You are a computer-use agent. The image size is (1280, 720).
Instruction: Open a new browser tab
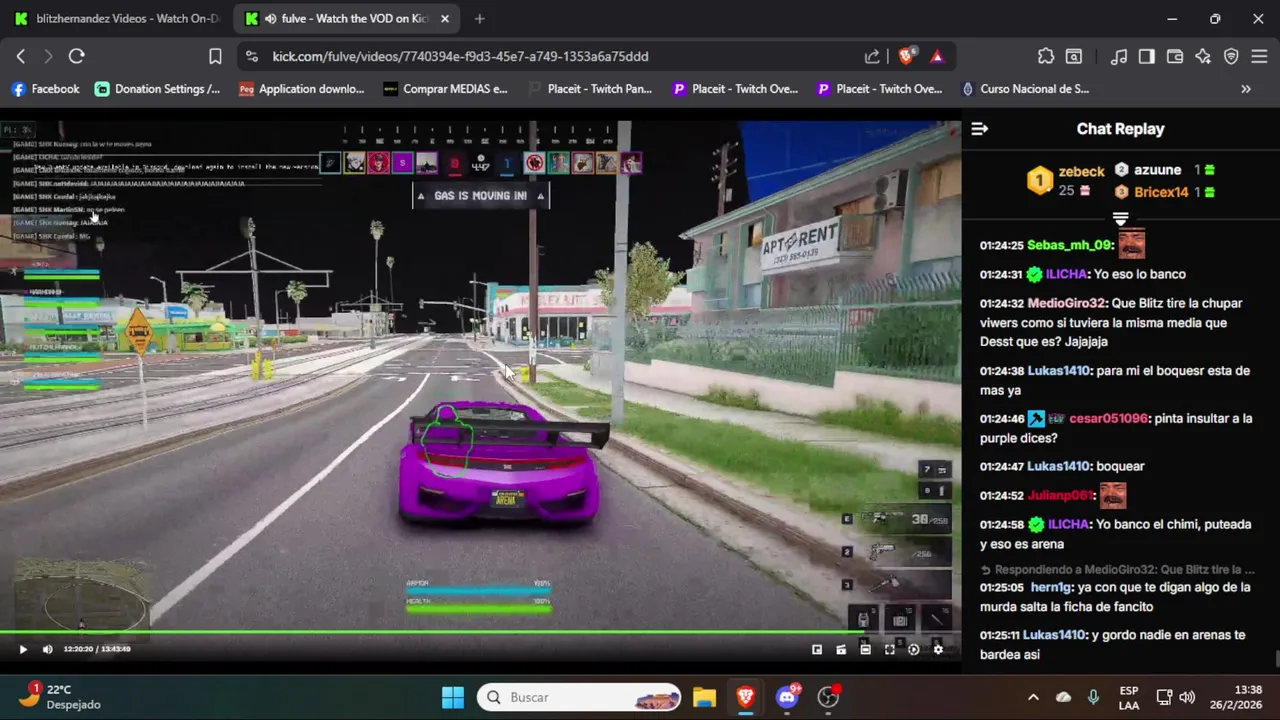point(480,18)
